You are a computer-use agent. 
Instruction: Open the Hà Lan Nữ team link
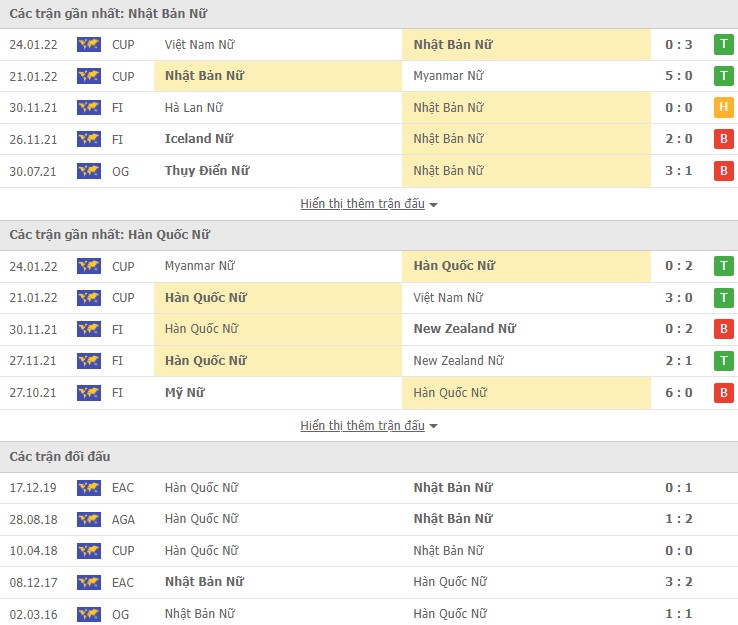click(193, 108)
